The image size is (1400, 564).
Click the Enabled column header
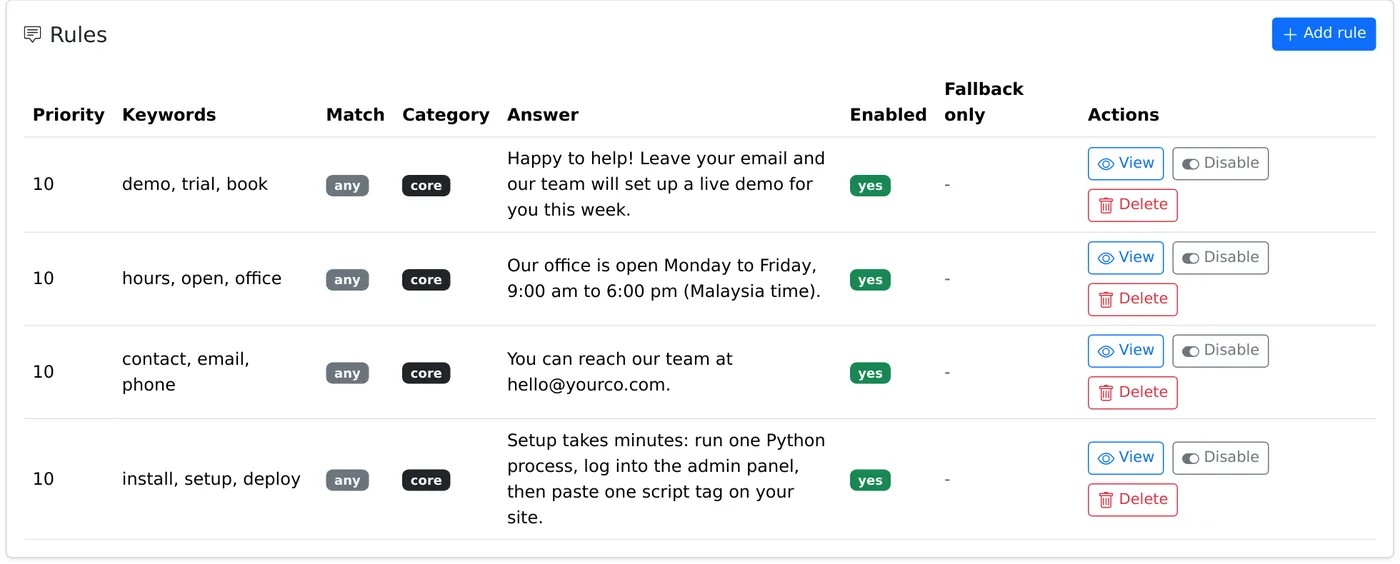pyautogui.click(x=888, y=115)
